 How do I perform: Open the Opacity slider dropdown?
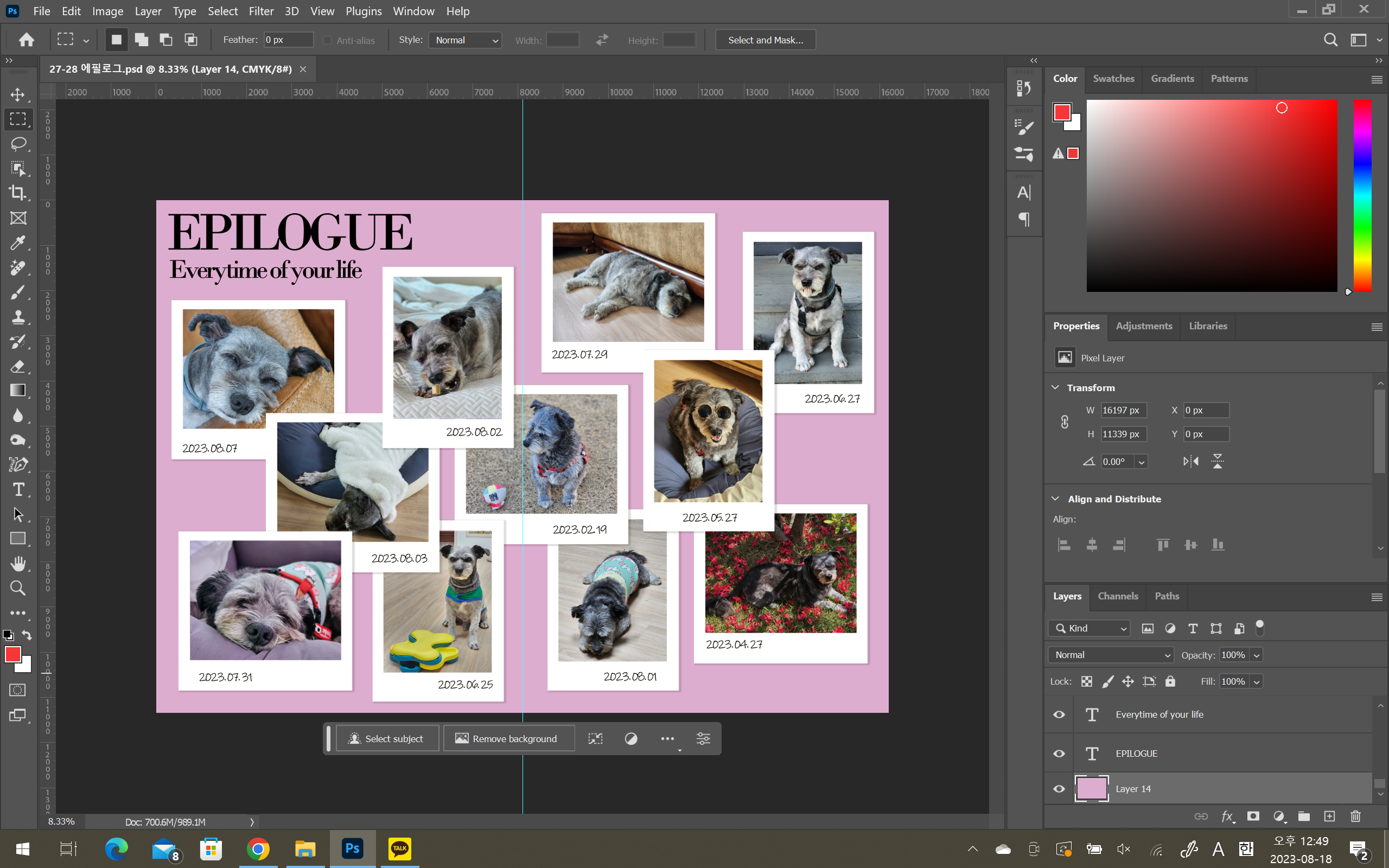[x=1257, y=655]
